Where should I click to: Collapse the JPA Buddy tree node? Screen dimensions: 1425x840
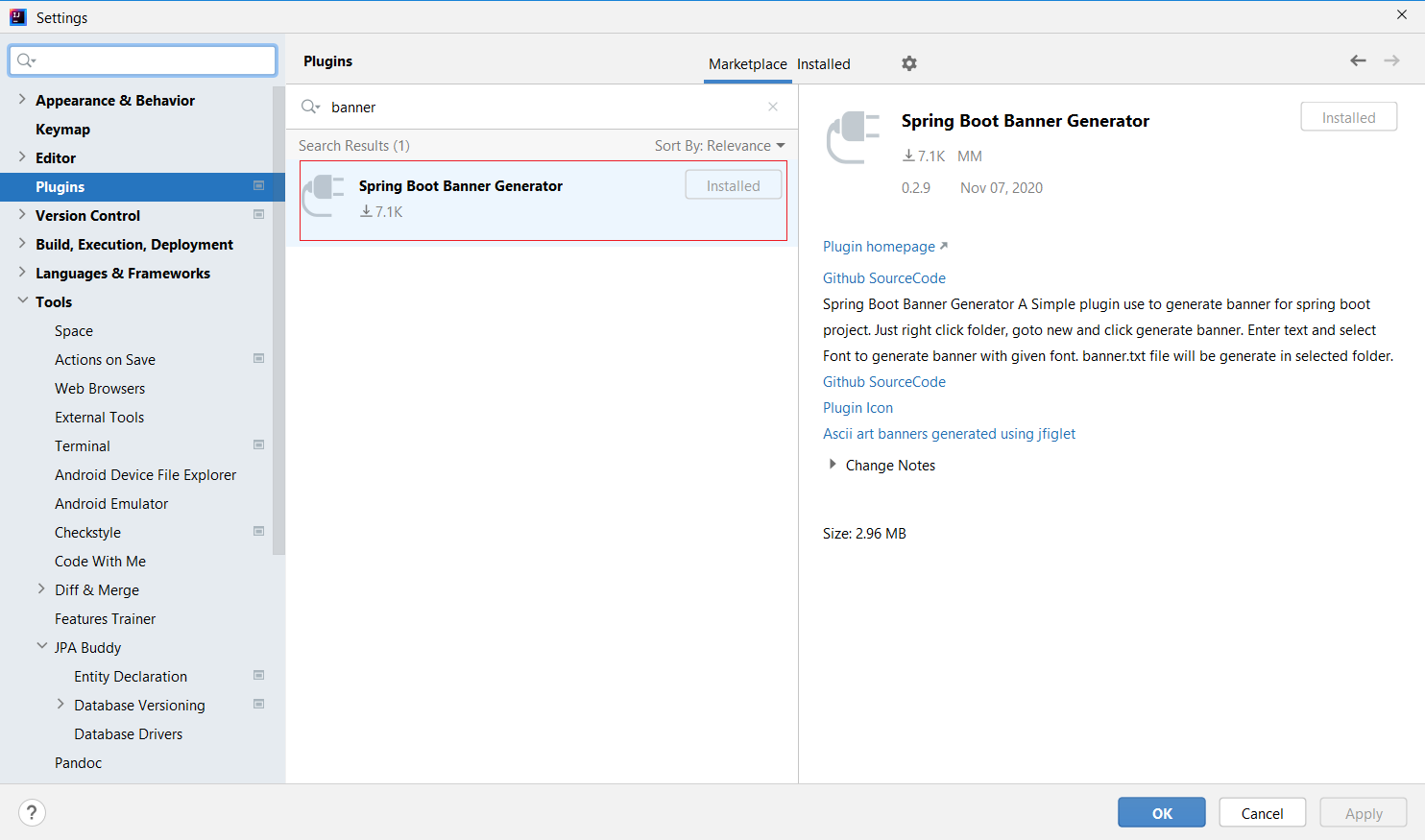(42, 647)
